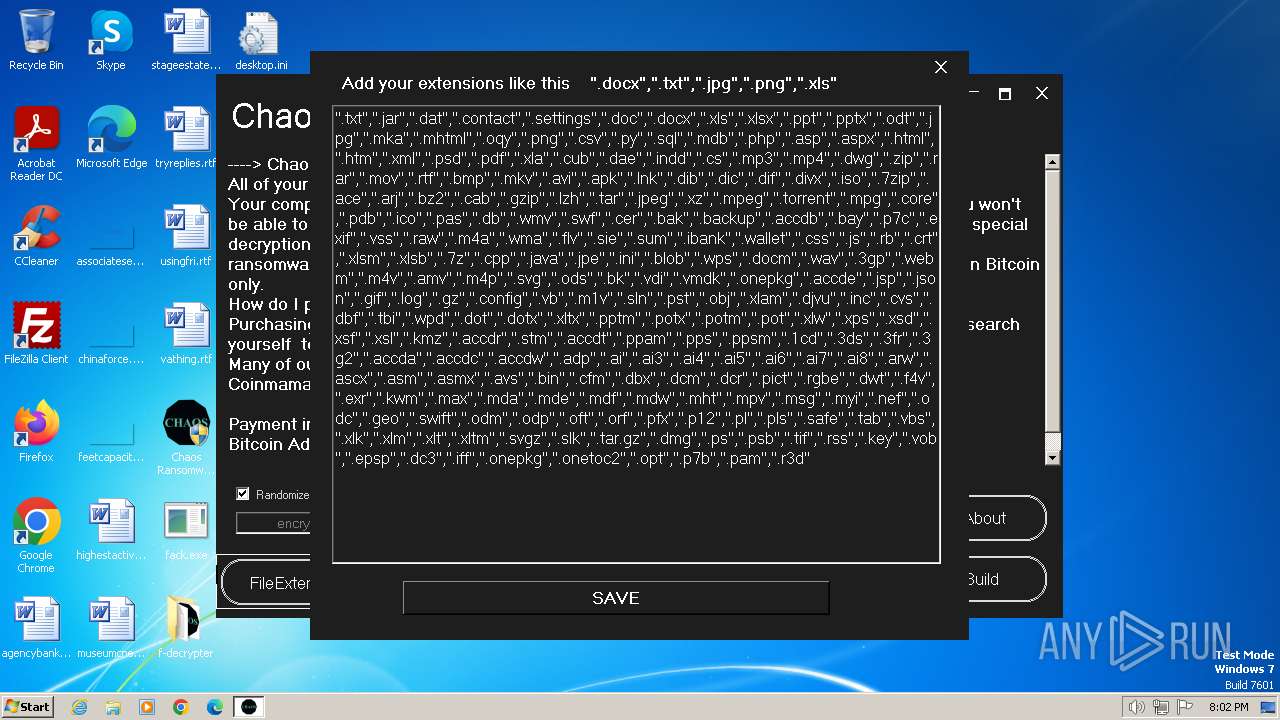Select the f-decrypter folder icon

186,628
